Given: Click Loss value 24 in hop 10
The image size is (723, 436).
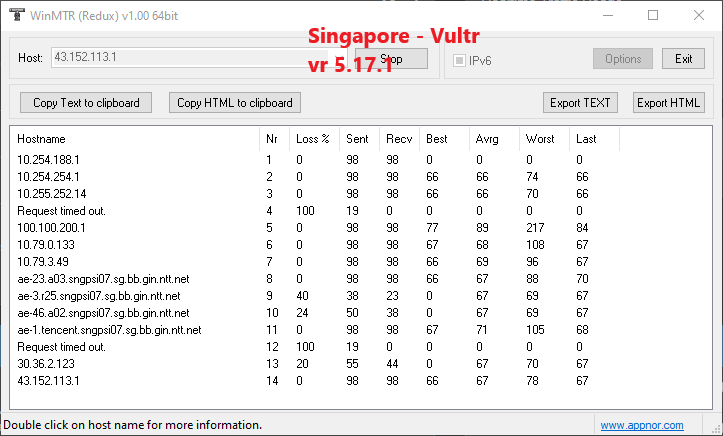Looking at the screenshot, I should (302, 313).
